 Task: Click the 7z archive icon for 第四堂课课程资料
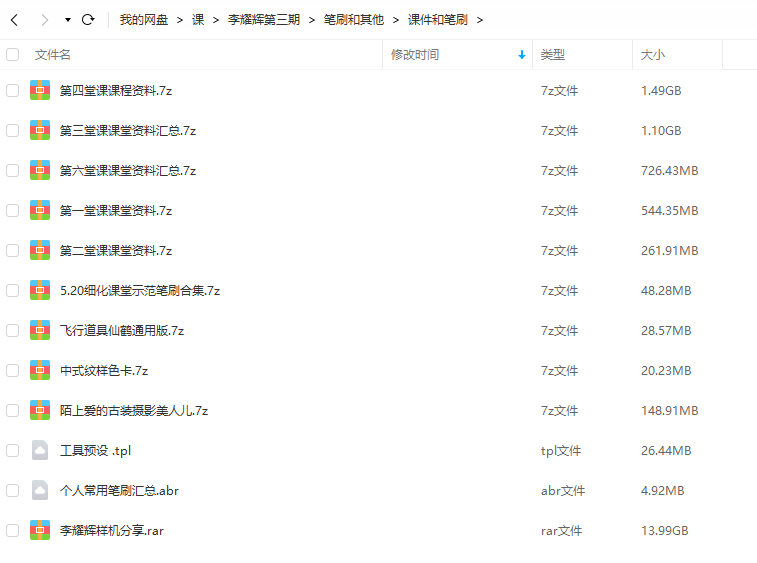pyautogui.click(x=40, y=90)
